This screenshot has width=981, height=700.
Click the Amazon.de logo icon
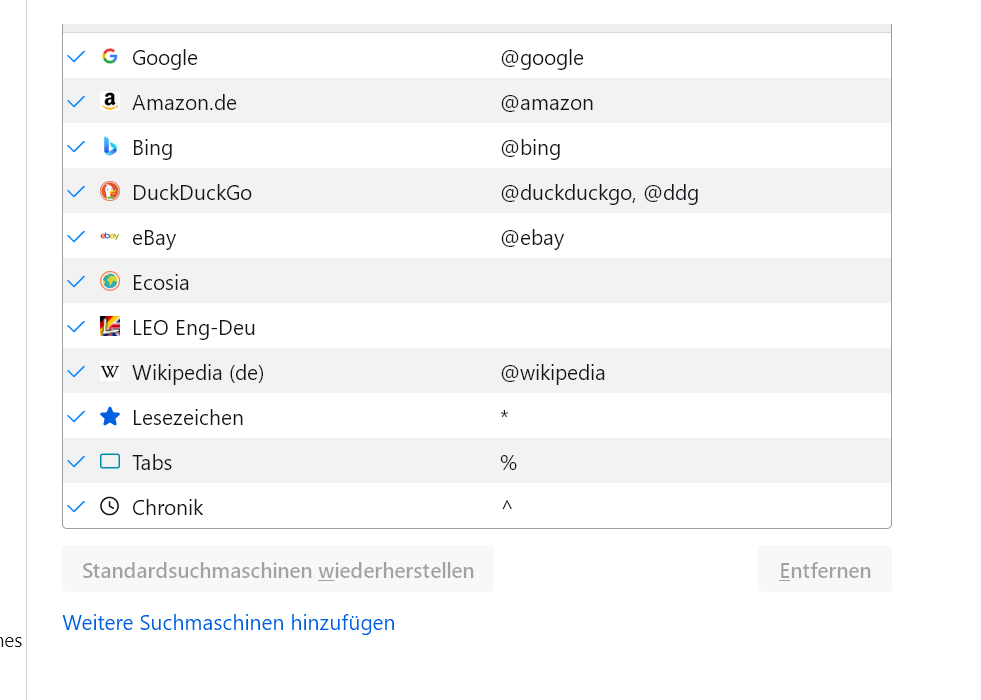tap(110, 102)
